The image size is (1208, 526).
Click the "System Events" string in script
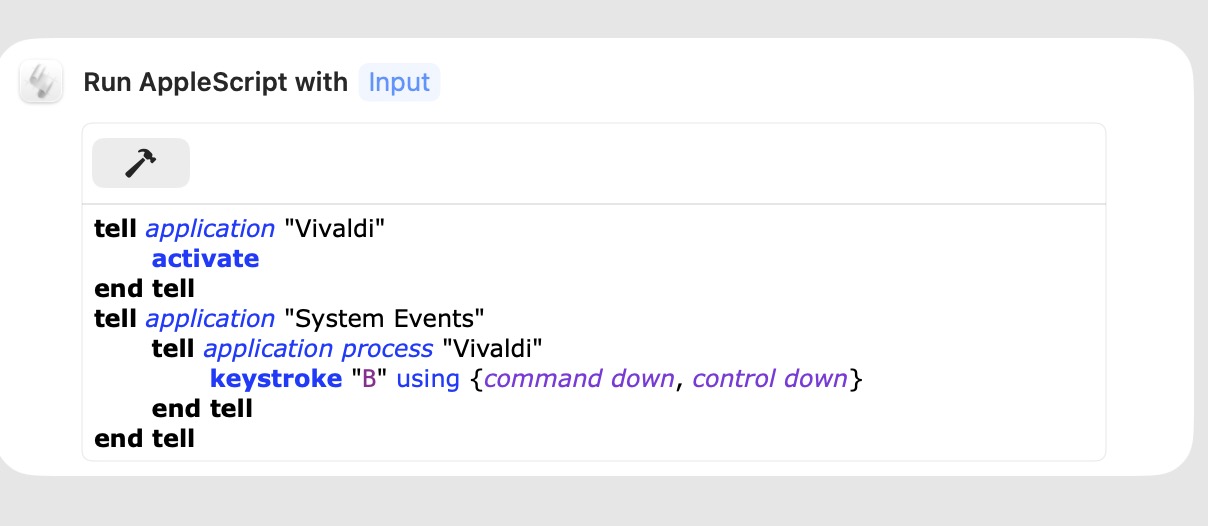[384, 319]
